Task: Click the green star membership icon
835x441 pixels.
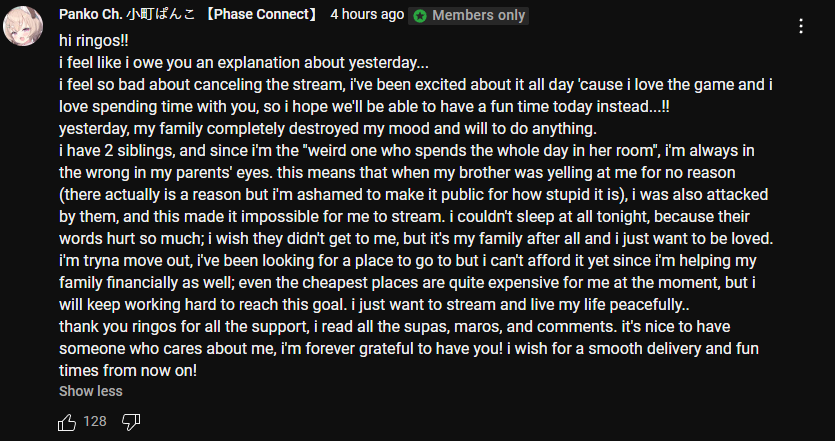Action: click(420, 16)
